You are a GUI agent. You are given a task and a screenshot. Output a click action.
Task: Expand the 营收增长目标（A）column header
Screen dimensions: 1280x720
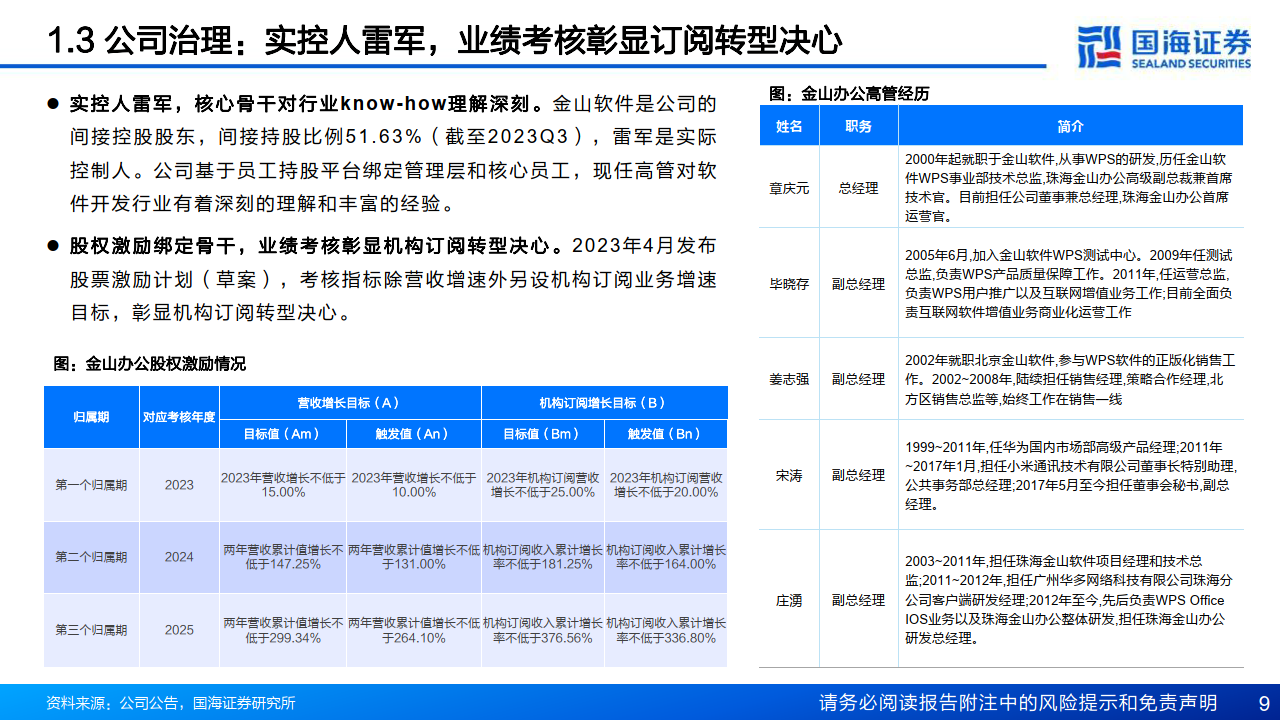pos(352,402)
